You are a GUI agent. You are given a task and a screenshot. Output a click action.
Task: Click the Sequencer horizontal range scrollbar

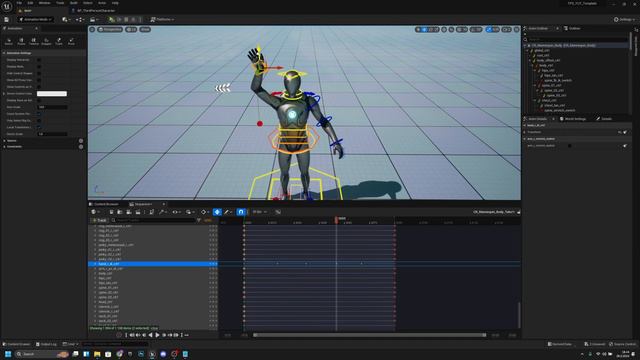coord(369,335)
